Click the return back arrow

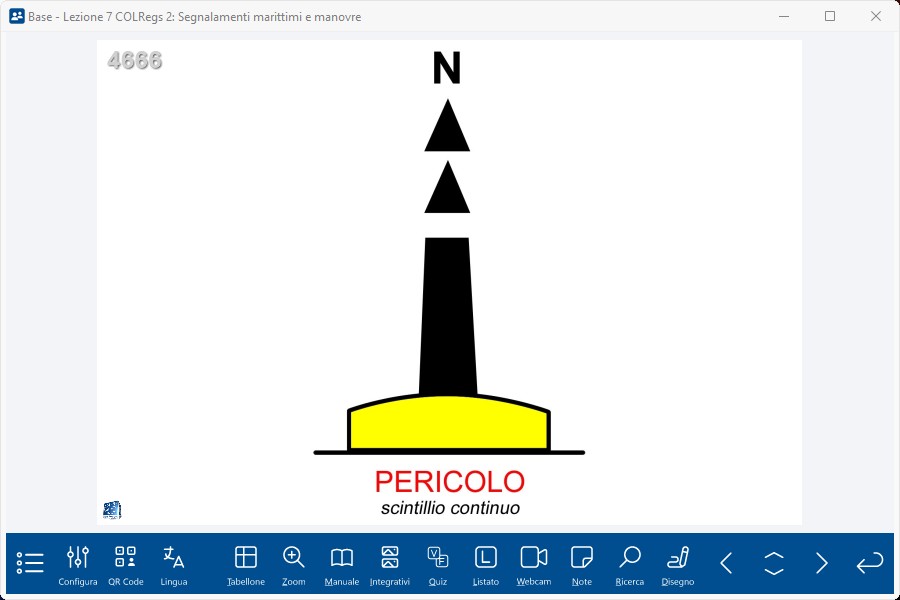point(870,563)
